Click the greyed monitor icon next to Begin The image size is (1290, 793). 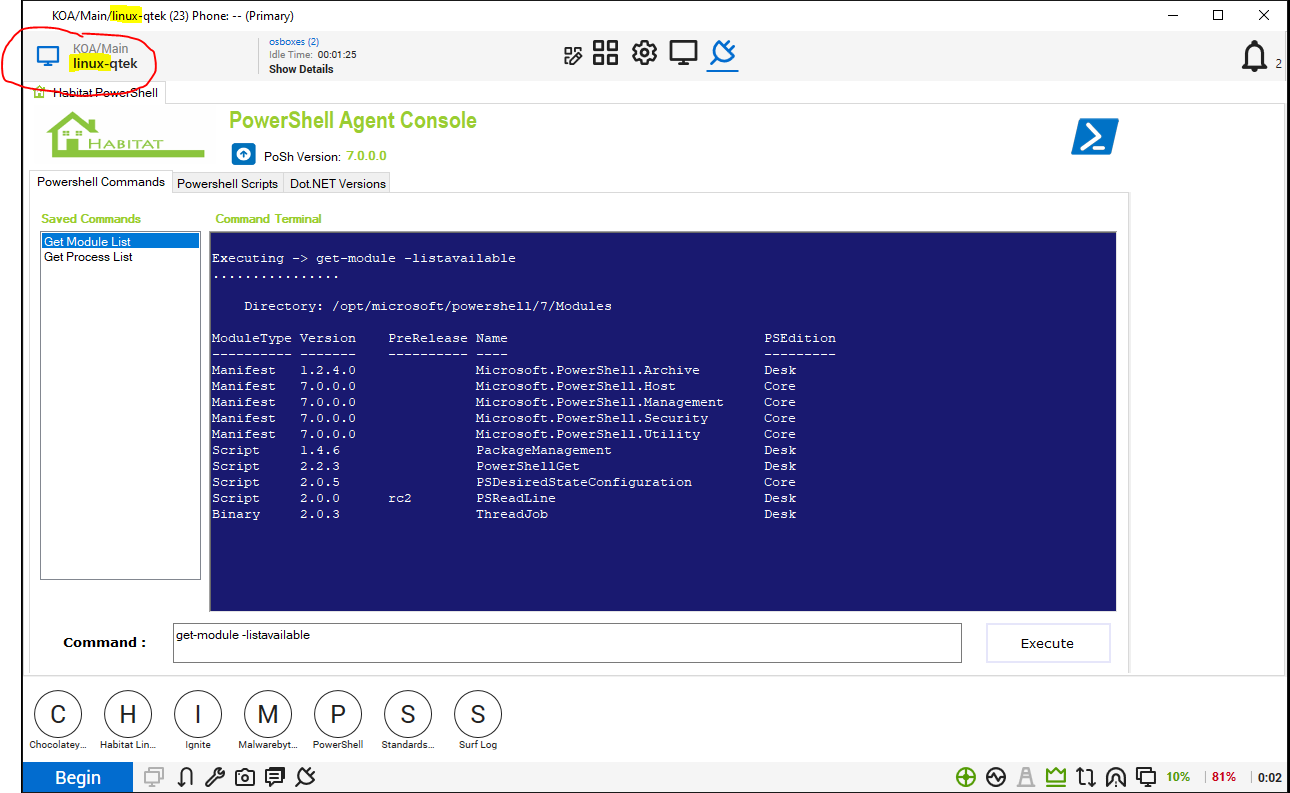point(154,777)
